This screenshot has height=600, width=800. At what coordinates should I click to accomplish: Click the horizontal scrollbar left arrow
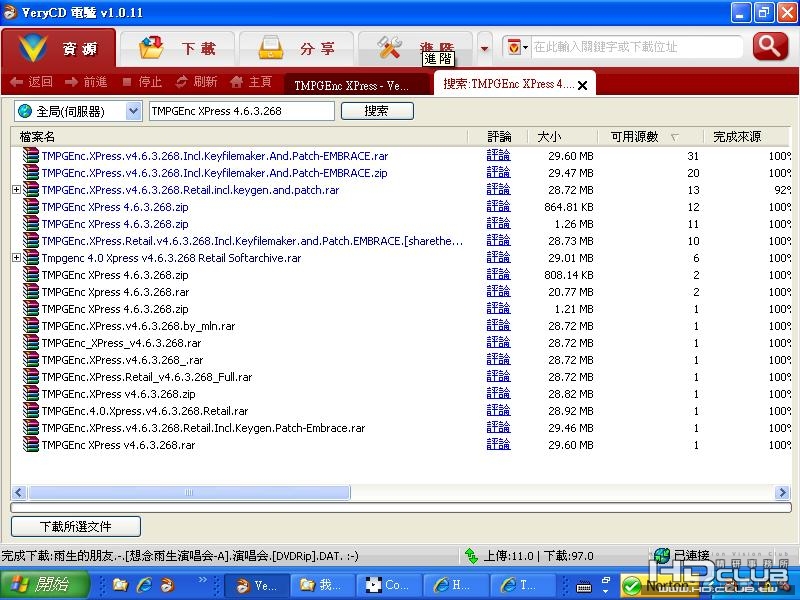(x=19, y=492)
